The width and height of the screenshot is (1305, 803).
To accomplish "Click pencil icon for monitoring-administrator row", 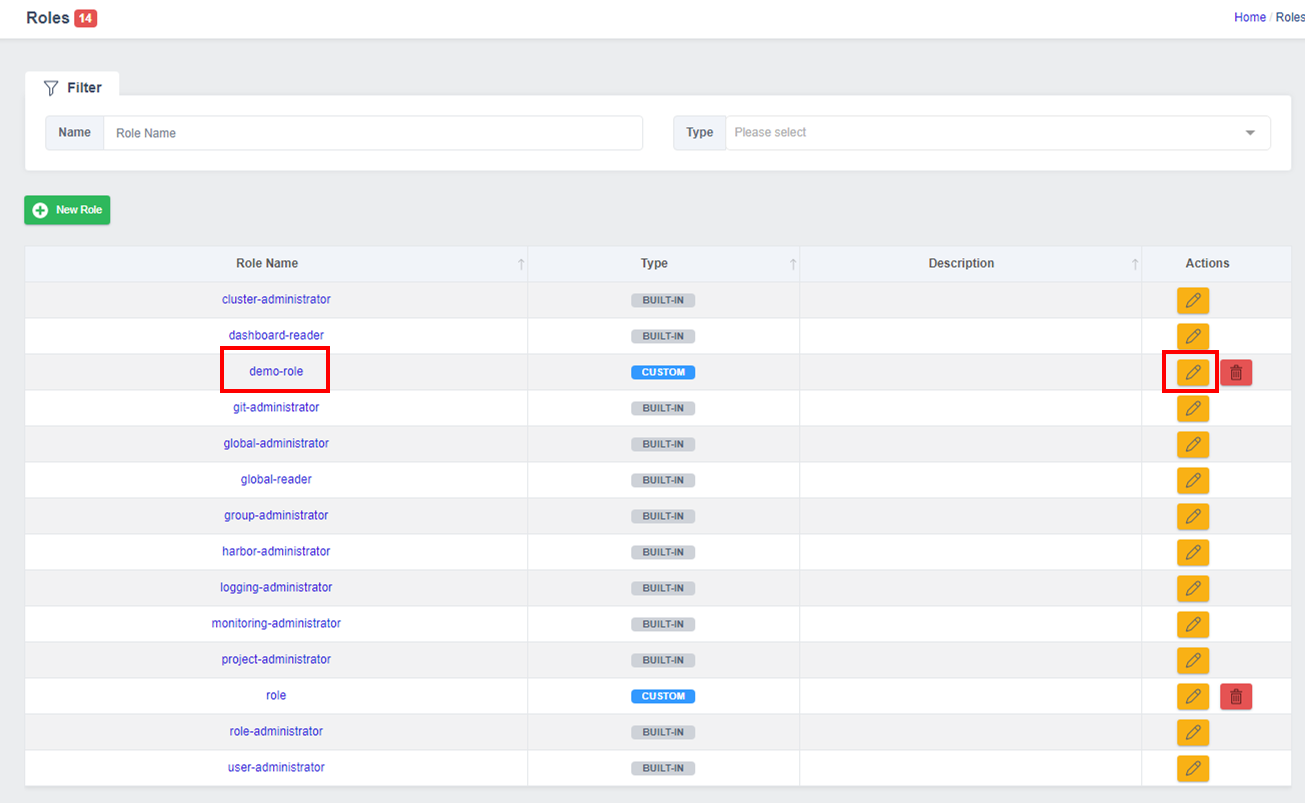I will pos(1192,624).
